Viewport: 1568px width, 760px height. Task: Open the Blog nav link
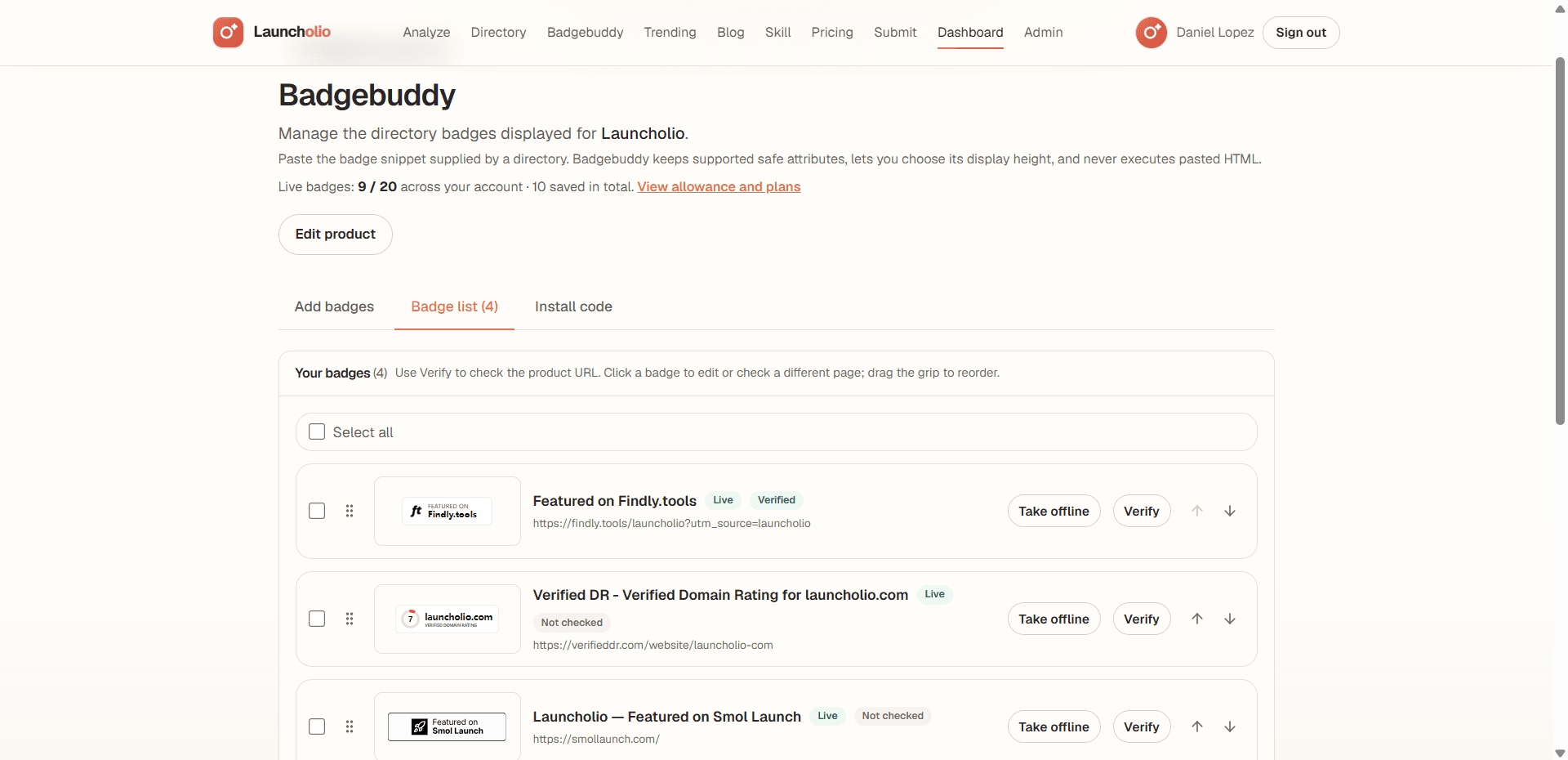(731, 33)
